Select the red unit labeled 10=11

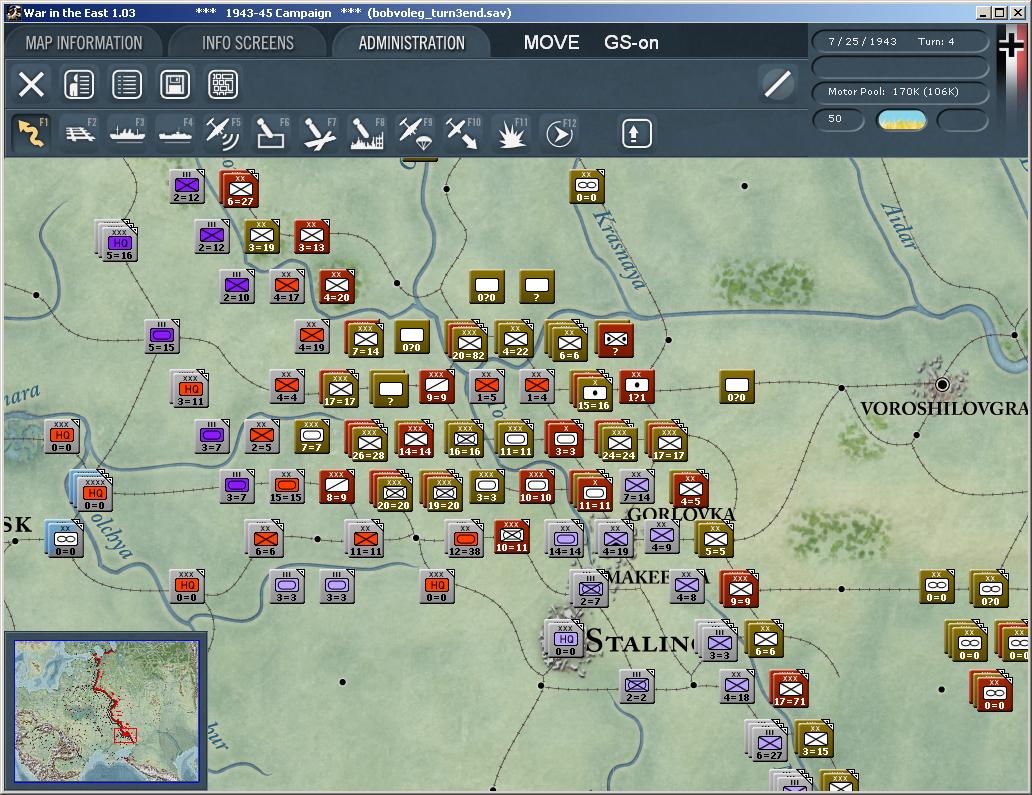[511, 536]
